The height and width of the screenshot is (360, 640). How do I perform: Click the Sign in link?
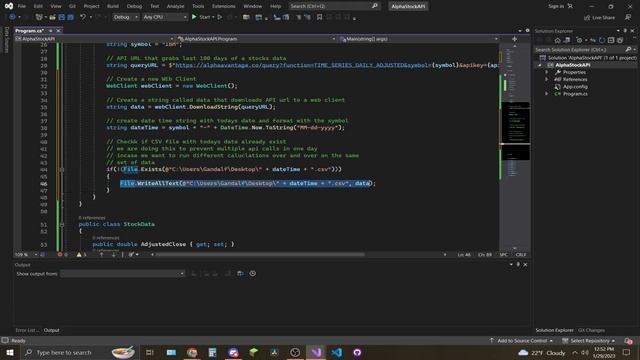point(556,6)
